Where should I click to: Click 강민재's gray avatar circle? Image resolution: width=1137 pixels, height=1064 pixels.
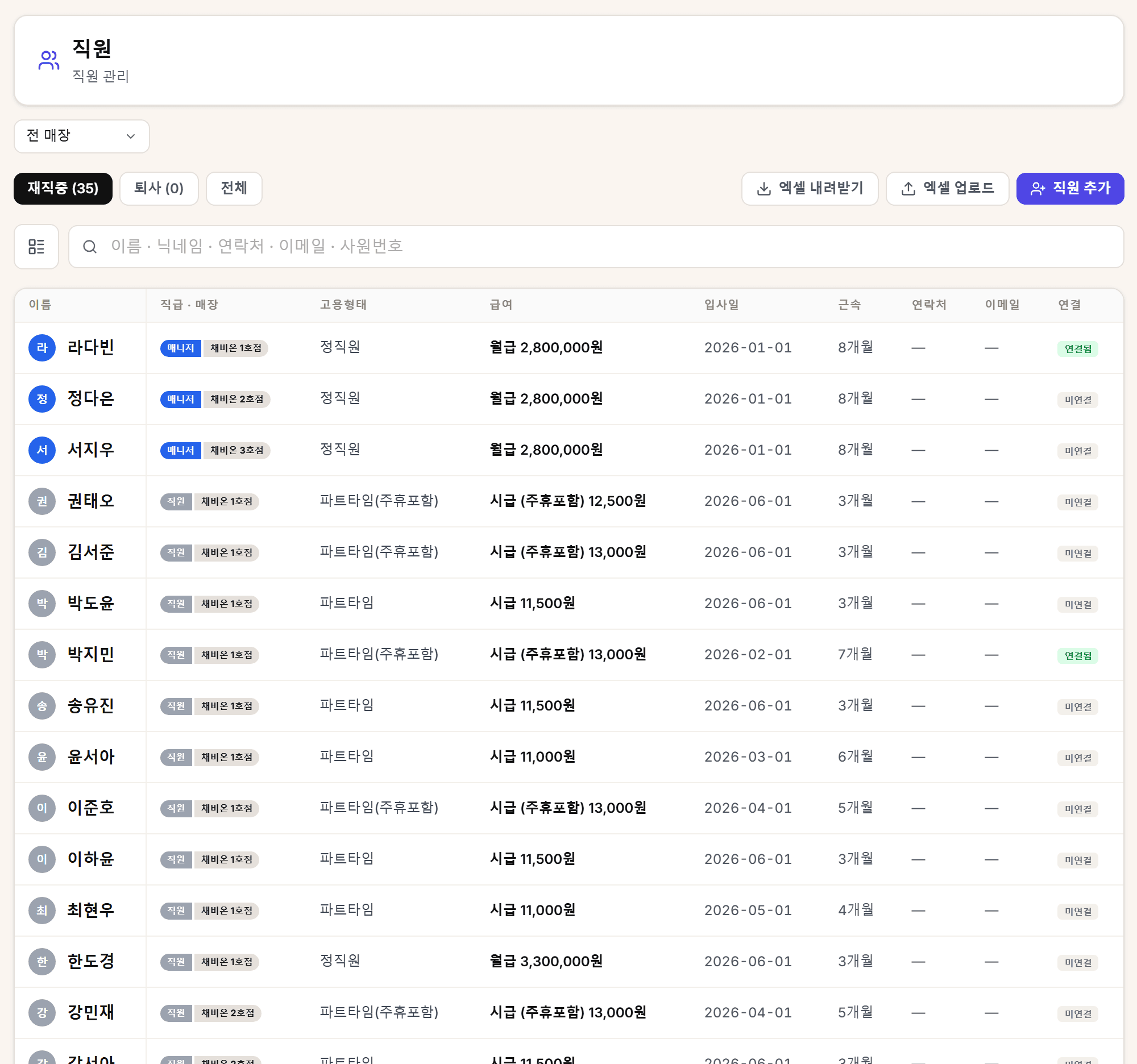tap(42, 1013)
